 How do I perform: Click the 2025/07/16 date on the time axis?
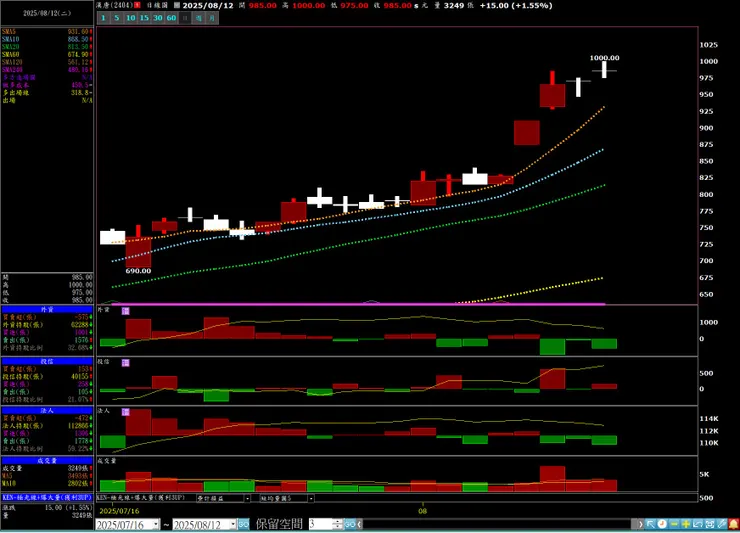(119, 511)
